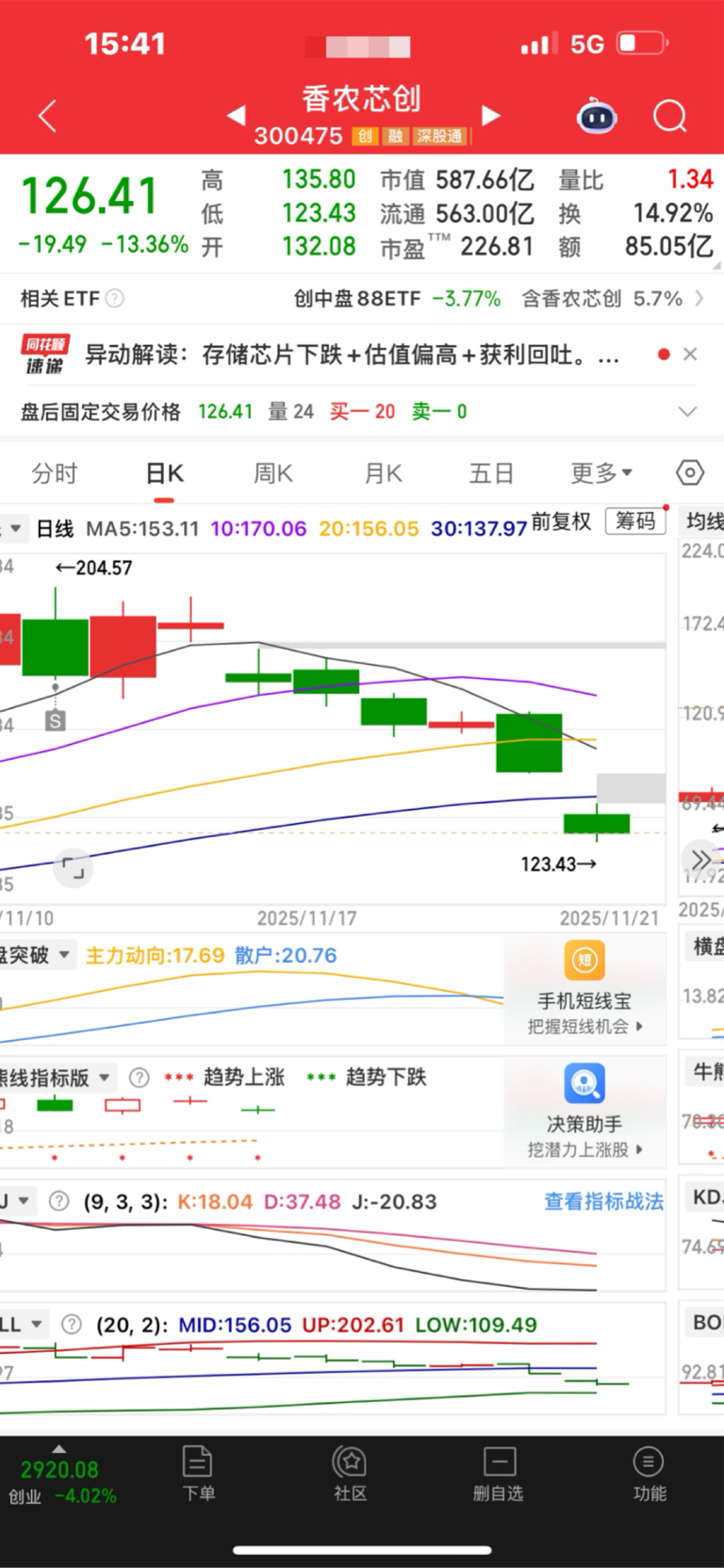Open 查看指标战法 link
The image size is (724, 1568).
(x=604, y=1201)
